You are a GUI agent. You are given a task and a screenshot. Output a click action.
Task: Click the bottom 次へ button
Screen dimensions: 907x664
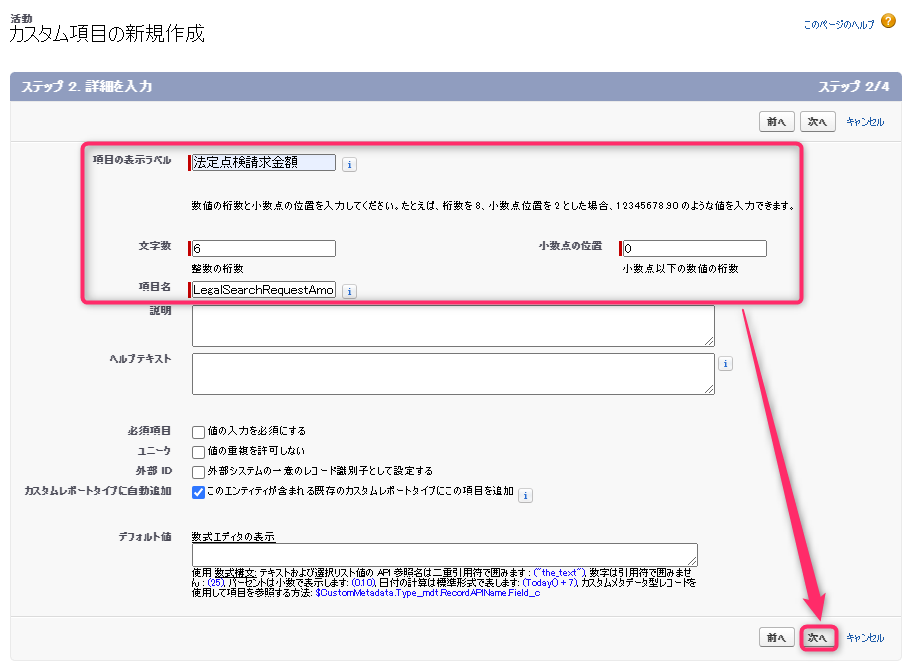point(817,637)
